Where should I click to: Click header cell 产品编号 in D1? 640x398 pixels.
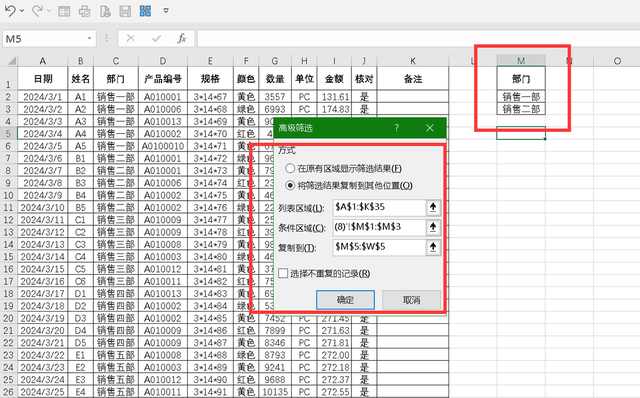(x=163, y=78)
